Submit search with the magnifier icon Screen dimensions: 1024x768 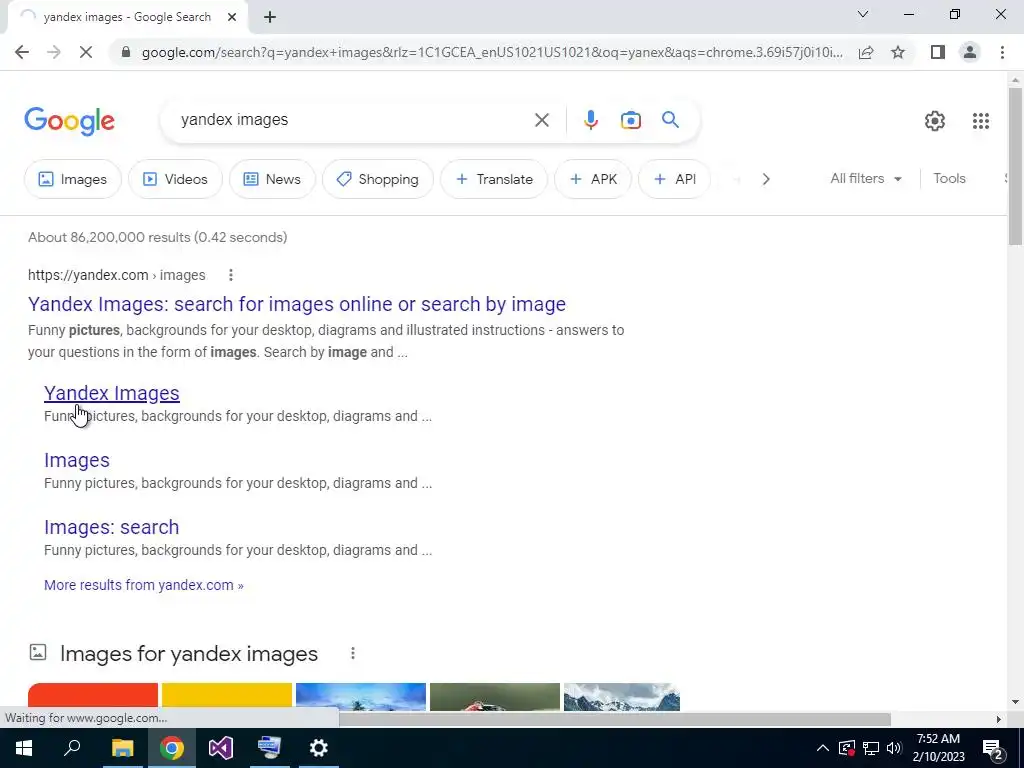[670, 120]
